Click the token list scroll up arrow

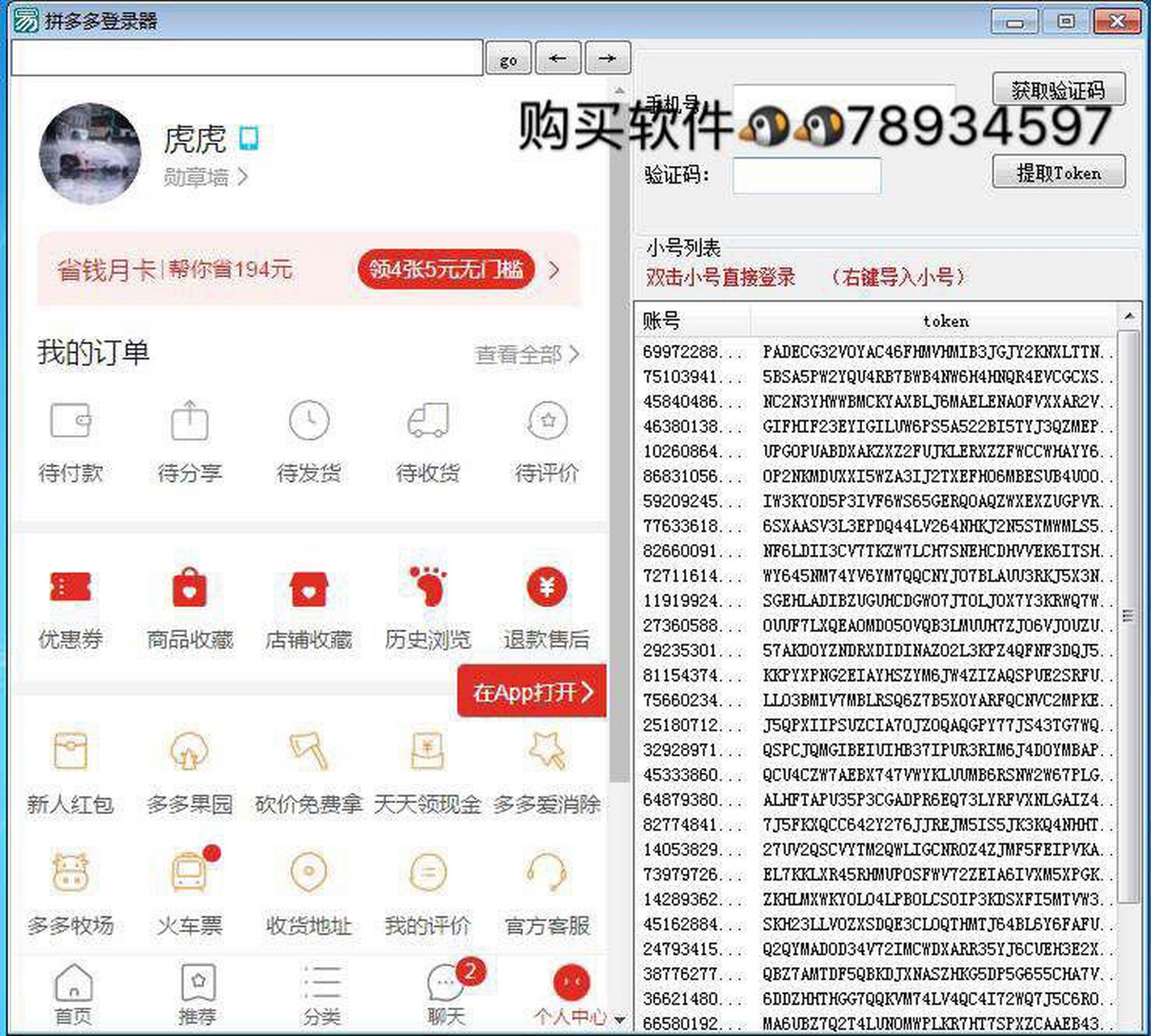tap(1128, 315)
